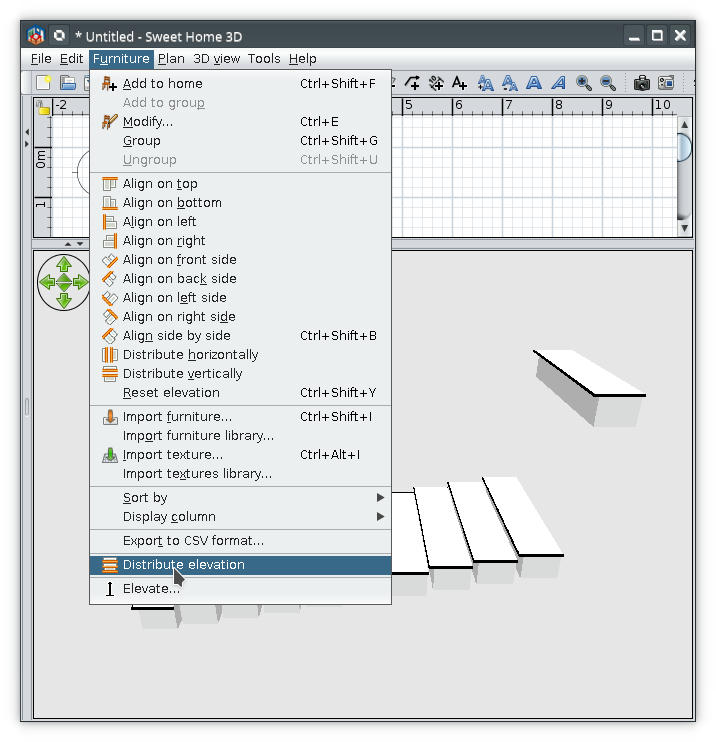
Task: Choose Align on front side
Action: (x=240, y=259)
